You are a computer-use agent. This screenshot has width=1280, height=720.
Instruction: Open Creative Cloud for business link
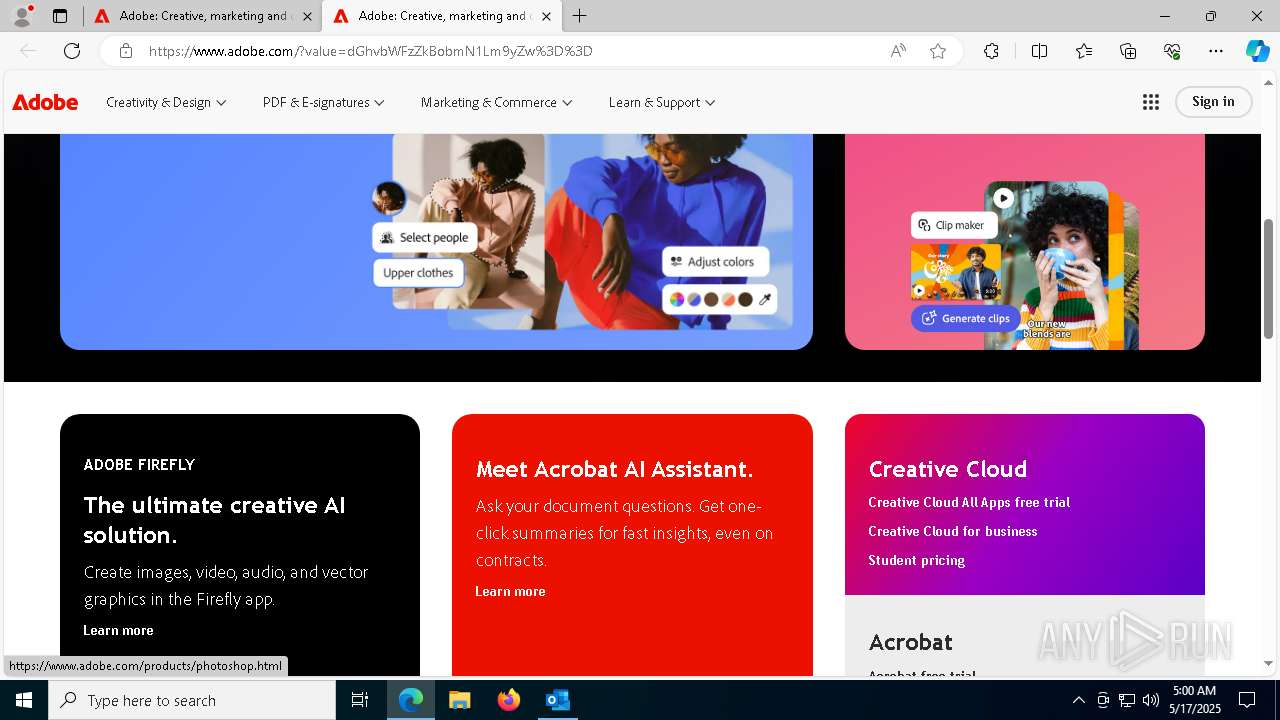click(953, 531)
